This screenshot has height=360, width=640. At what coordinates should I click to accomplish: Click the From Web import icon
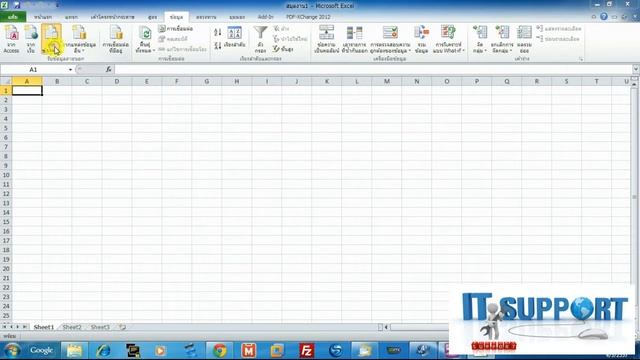[x=31, y=38]
